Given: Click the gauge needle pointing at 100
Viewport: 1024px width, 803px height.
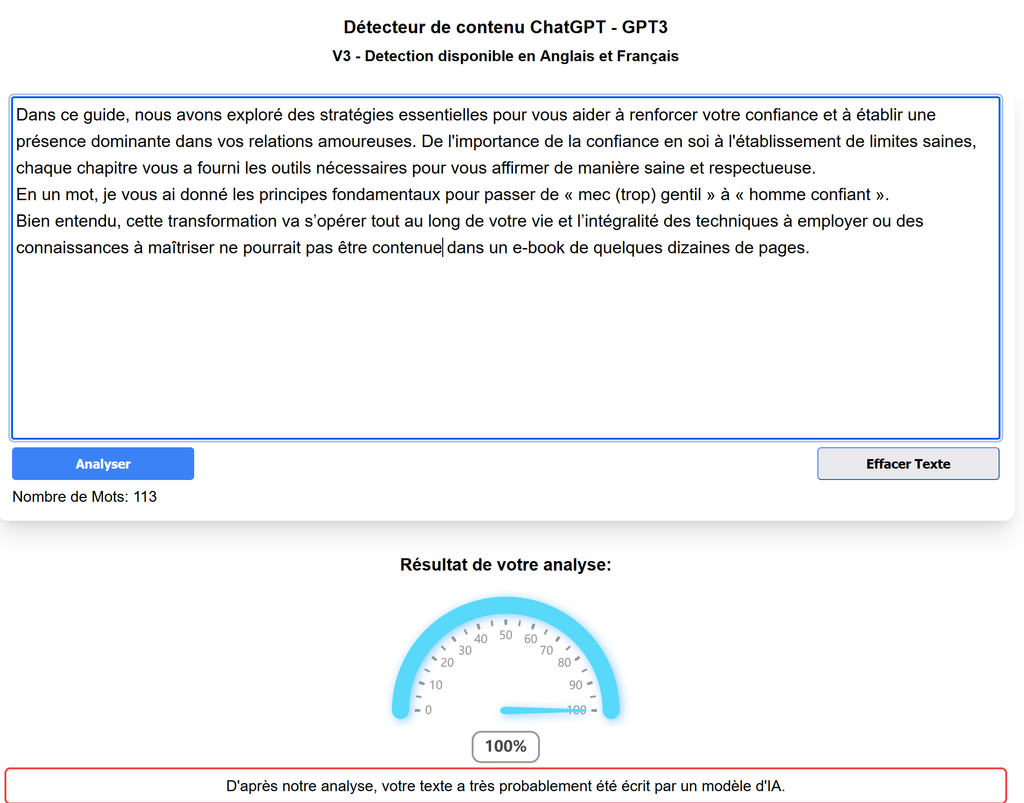Looking at the screenshot, I should tap(543, 710).
